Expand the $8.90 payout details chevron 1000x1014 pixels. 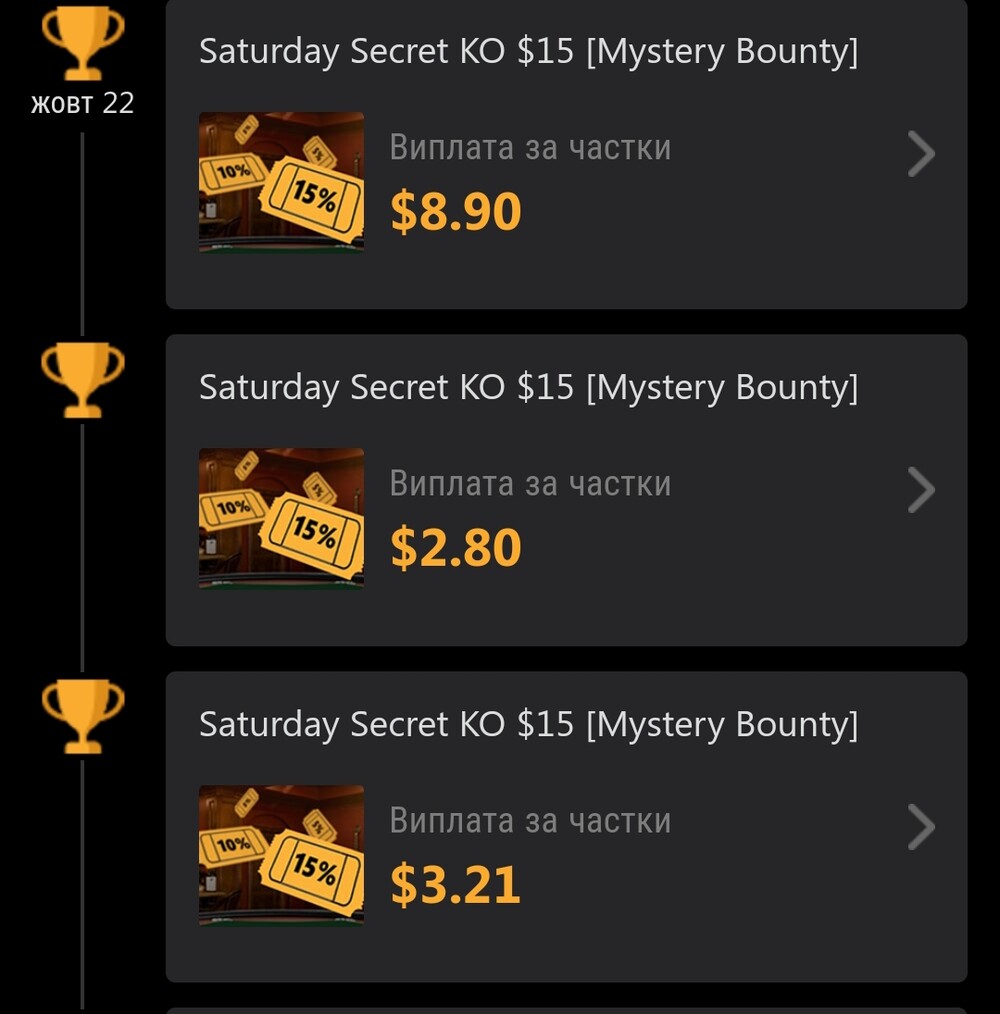tap(921, 154)
